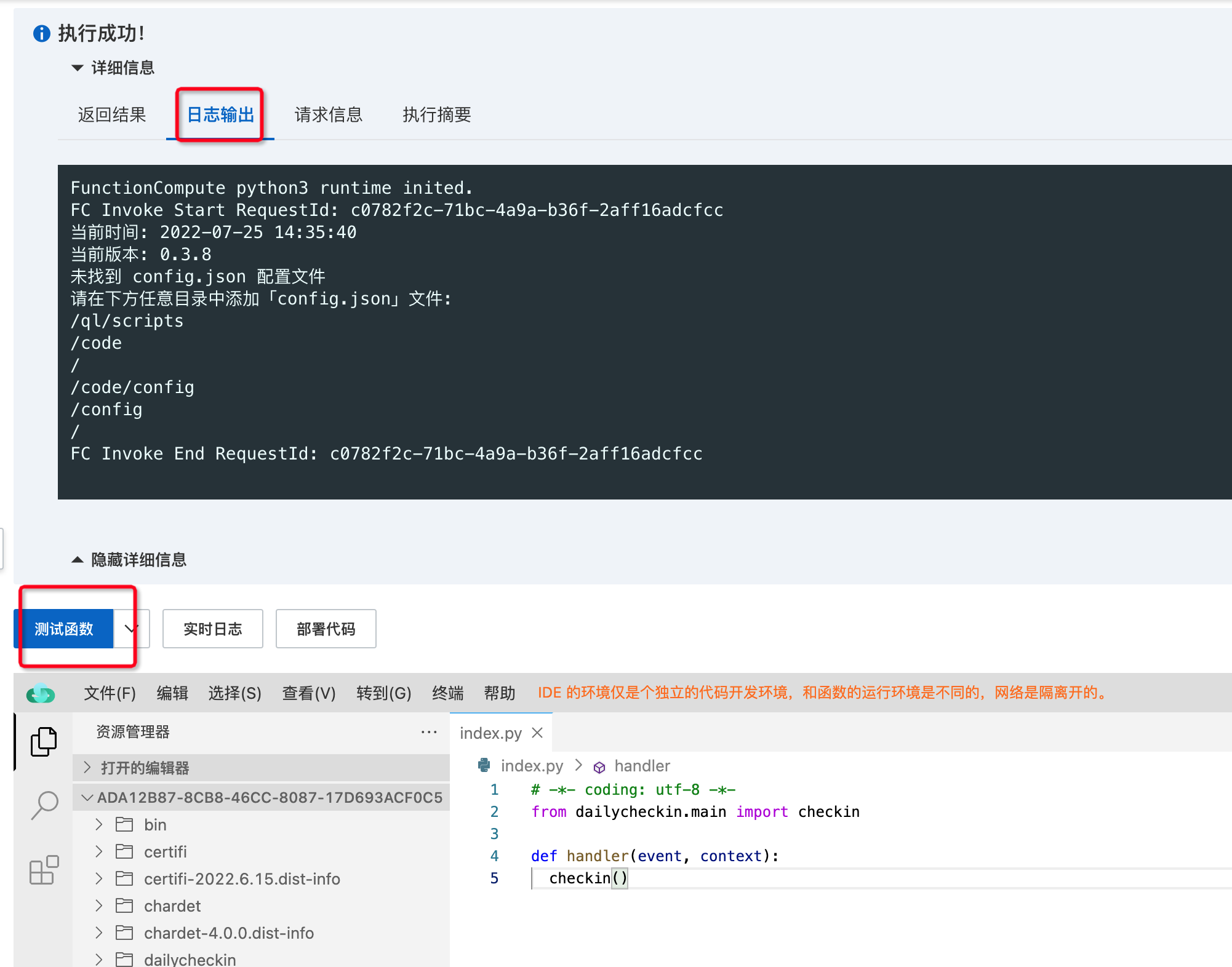Viewport: 1232px width, 967px height.
Task: Click the 测试函数 button
Action: click(63, 629)
